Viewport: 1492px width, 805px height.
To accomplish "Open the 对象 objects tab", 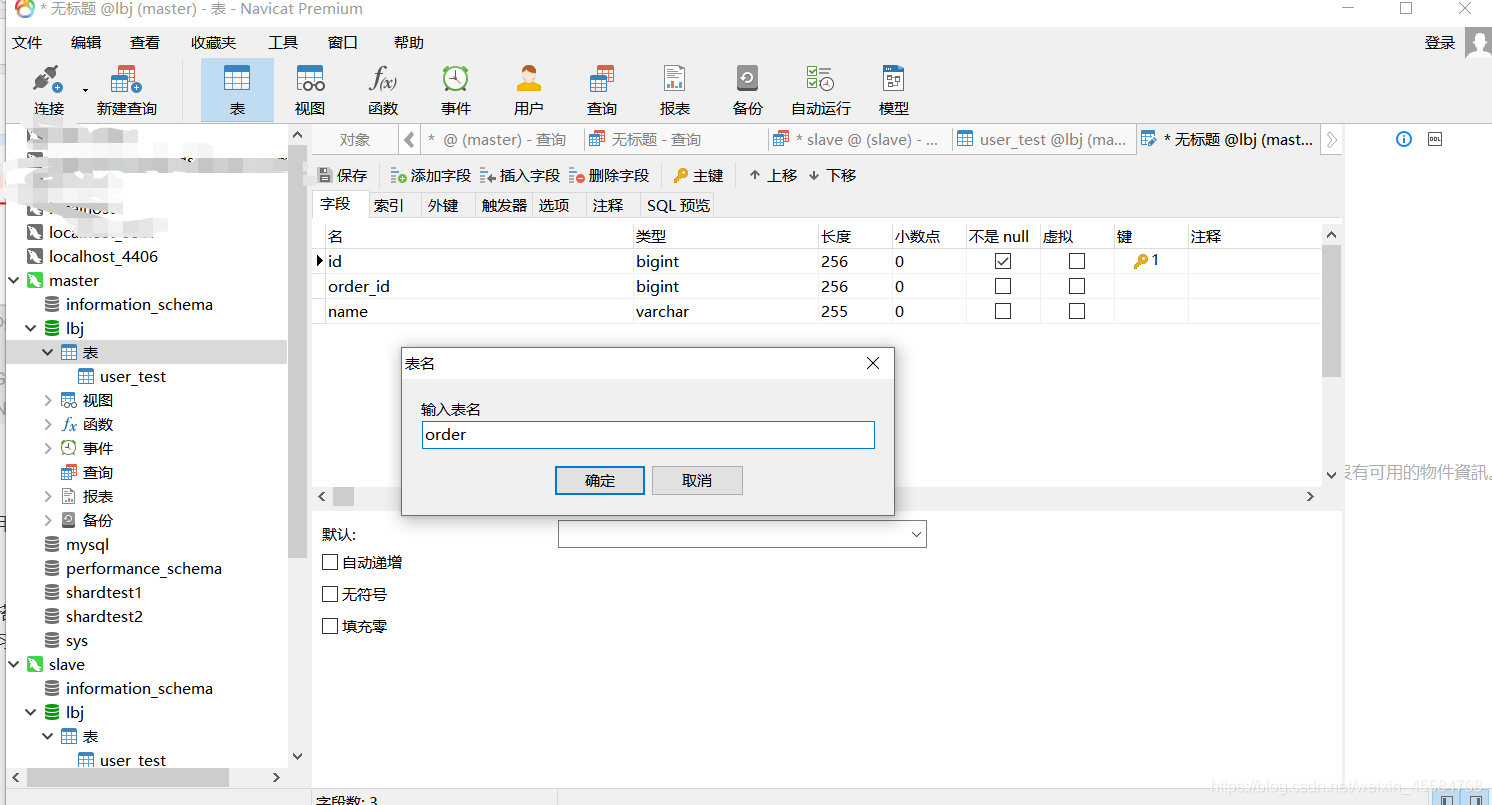I will tap(355, 139).
